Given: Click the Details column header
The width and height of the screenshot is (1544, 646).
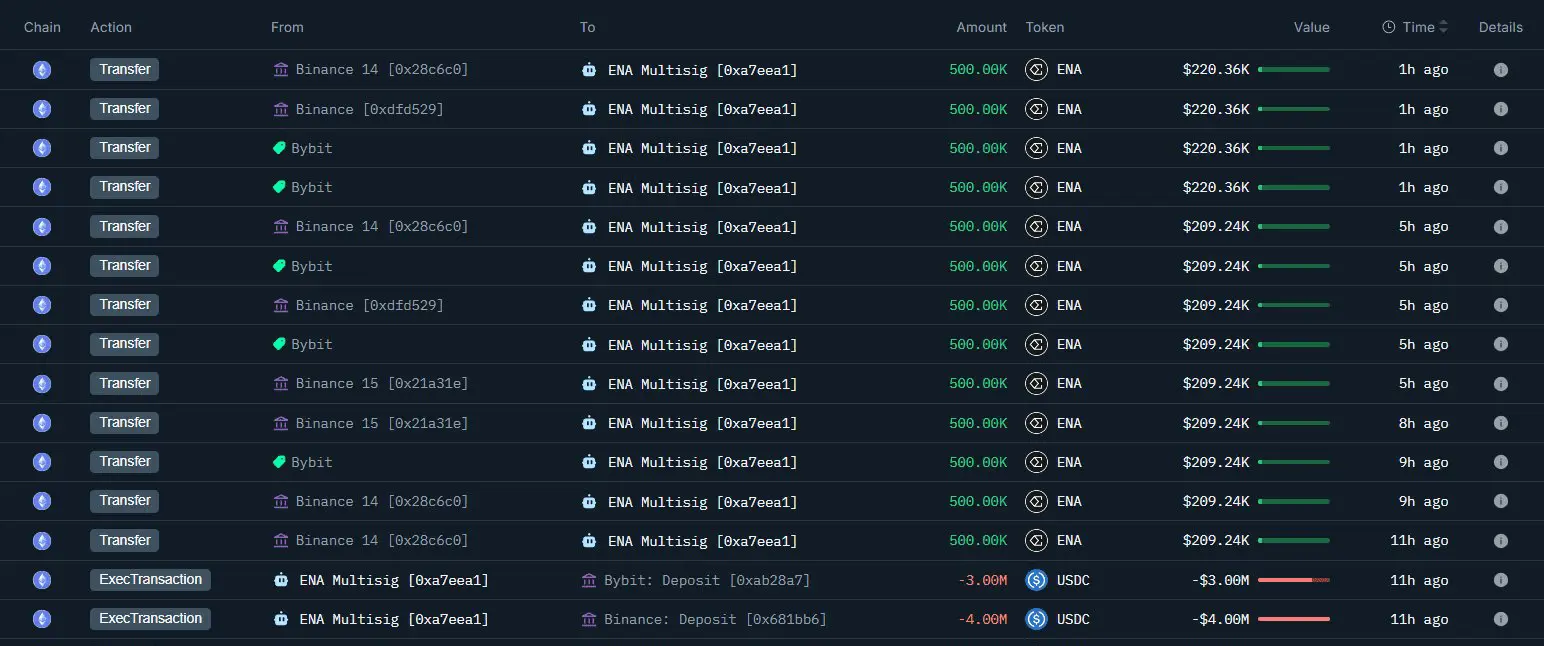Looking at the screenshot, I should [x=1500, y=27].
